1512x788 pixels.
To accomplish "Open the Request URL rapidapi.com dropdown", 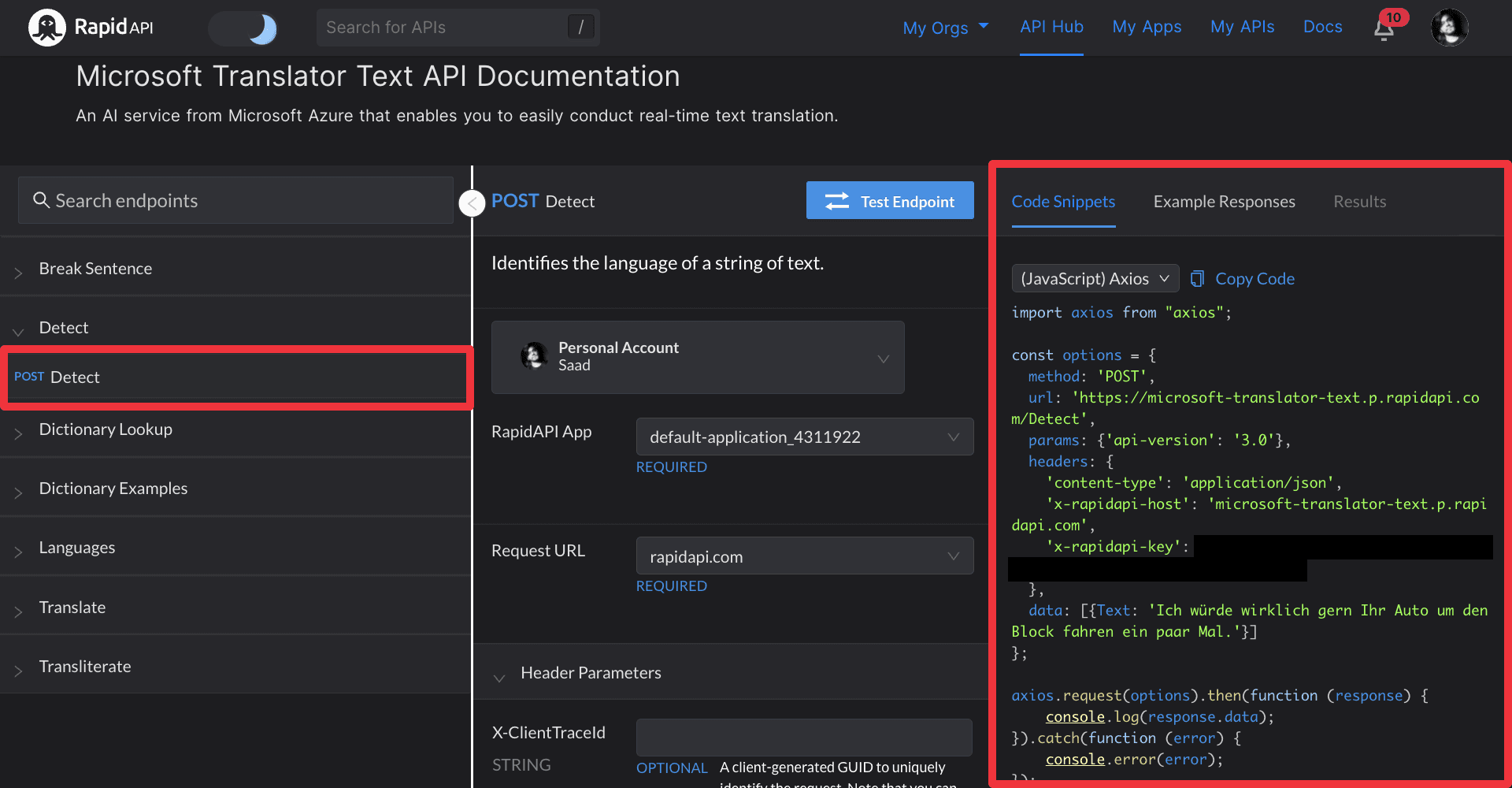I will [805, 556].
